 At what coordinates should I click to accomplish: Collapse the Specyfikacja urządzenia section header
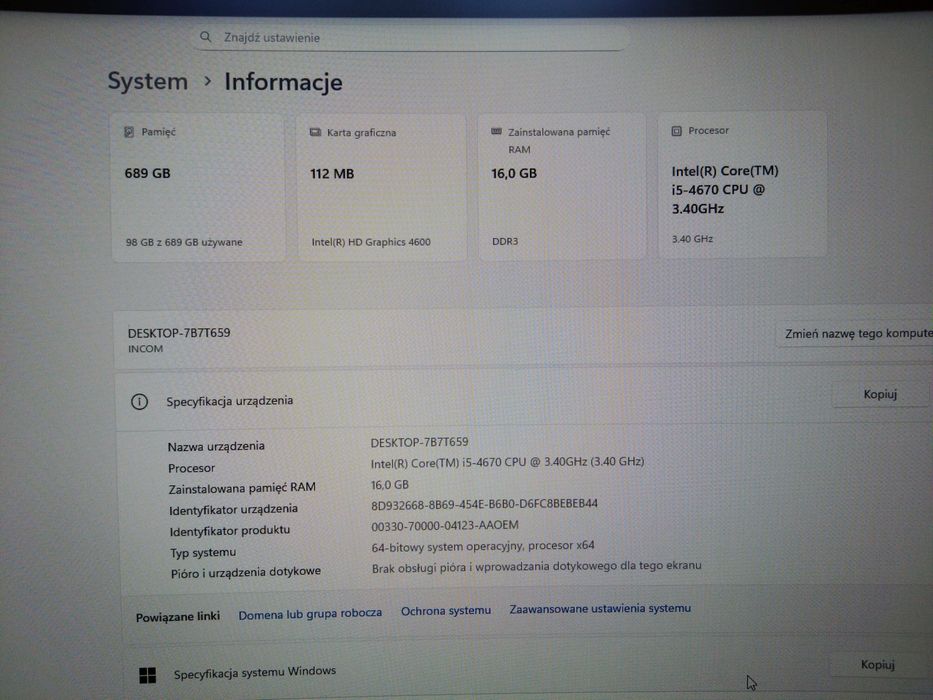pos(524,399)
